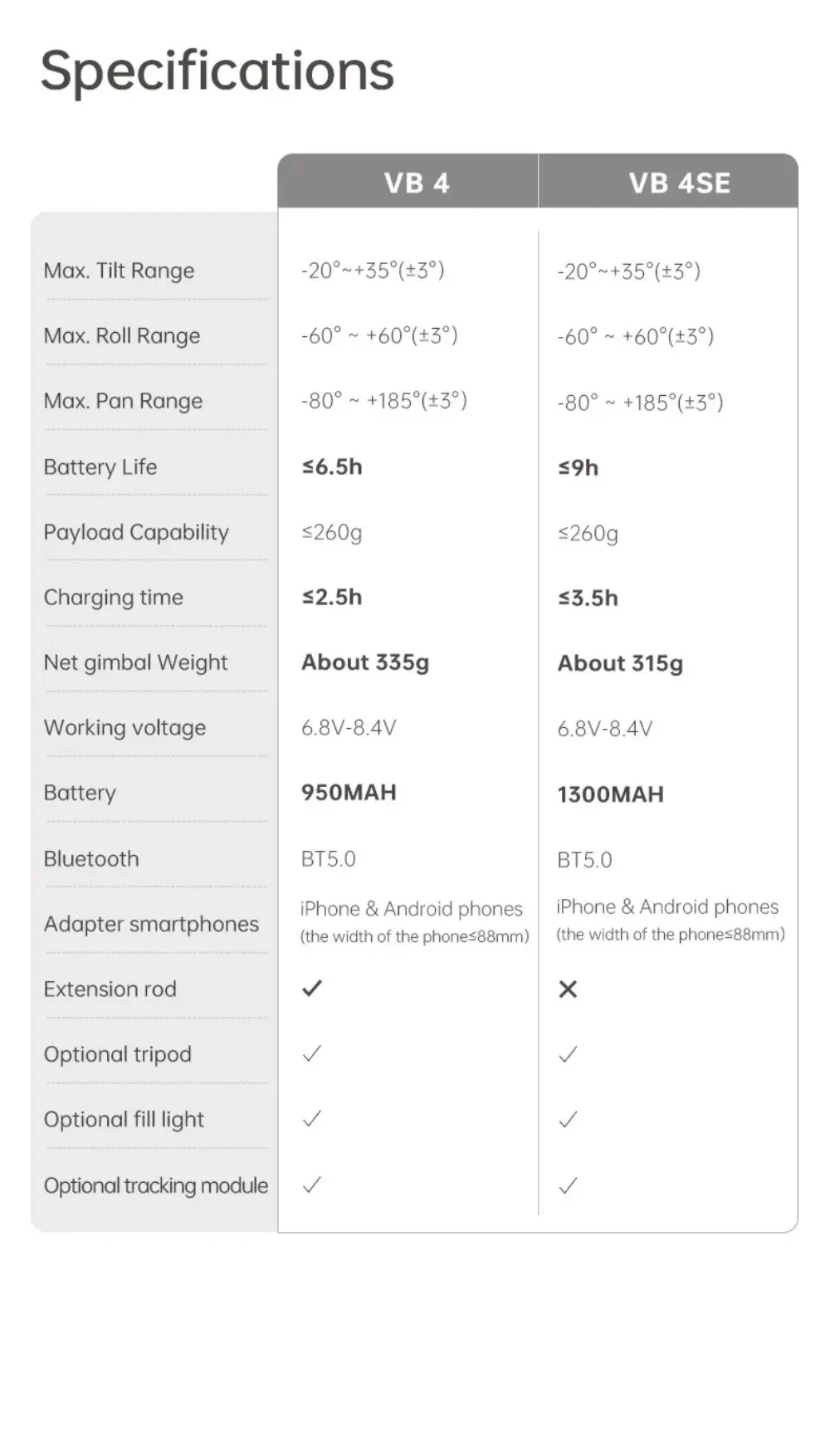The image size is (830, 1456).
Task: Click the Working voltage row label
Action: 125,728
